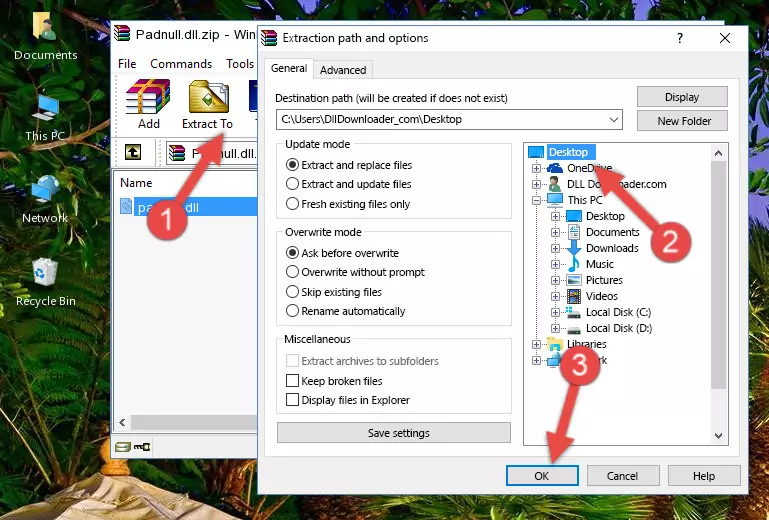The height and width of the screenshot is (520, 769).
Task: Select Overwrite without prompt mode
Action: tap(292, 272)
